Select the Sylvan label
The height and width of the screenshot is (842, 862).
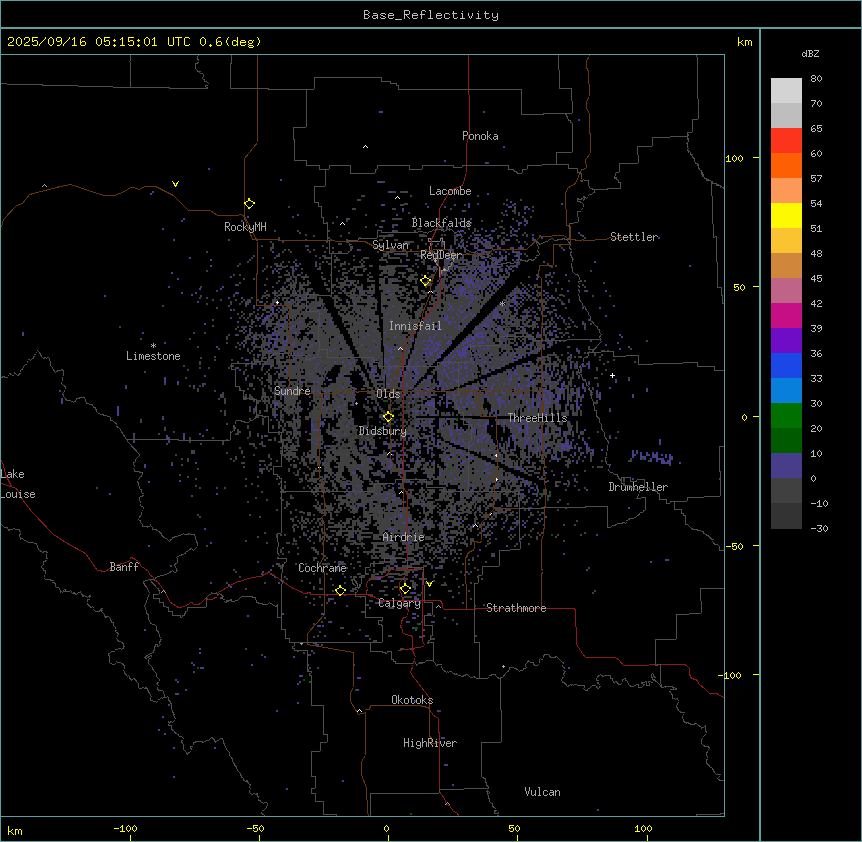[x=390, y=245]
